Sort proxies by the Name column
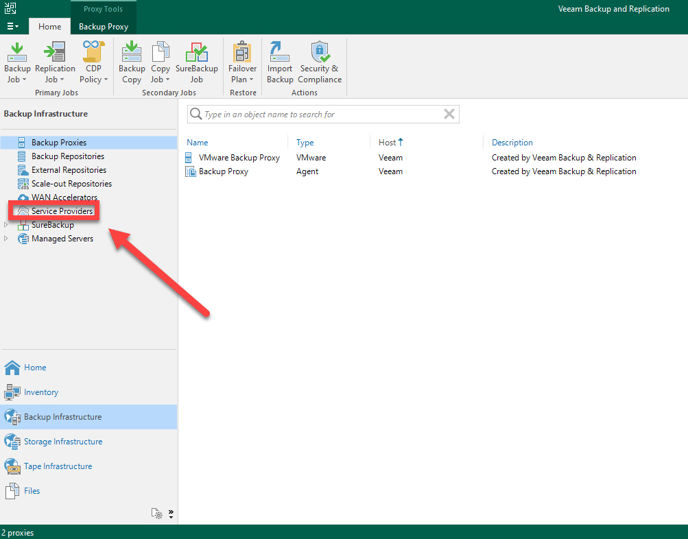The width and height of the screenshot is (688, 539). point(197,142)
